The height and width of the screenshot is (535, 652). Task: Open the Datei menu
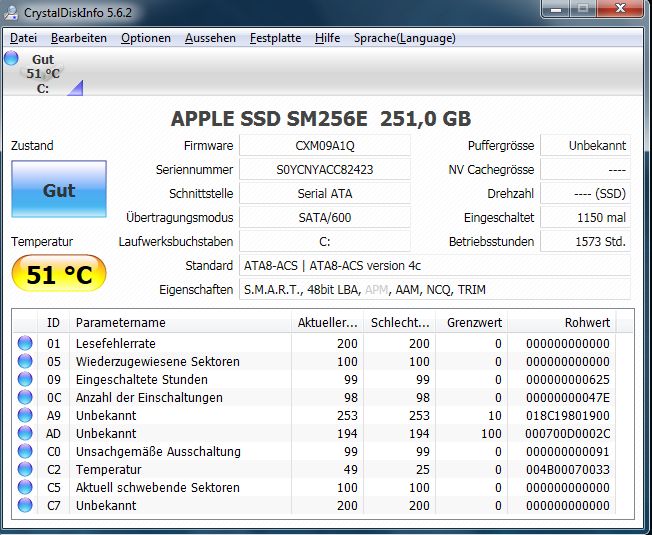pyautogui.click(x=23, y=38)
